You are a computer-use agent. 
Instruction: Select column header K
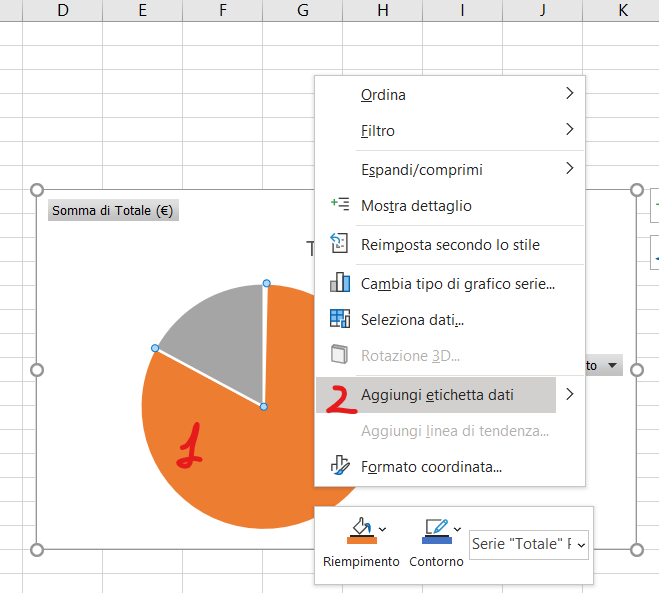(622, 10)
